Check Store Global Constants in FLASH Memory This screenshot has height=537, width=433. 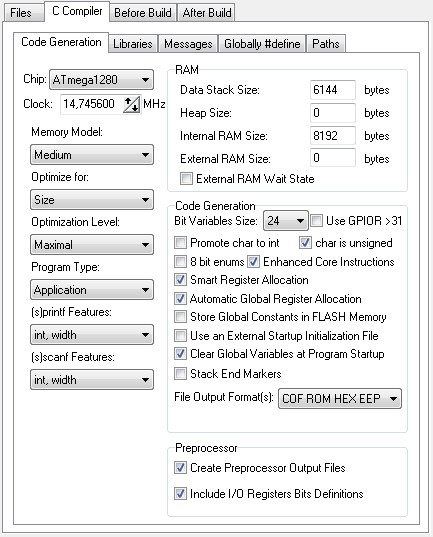click(x=181, y=317)
